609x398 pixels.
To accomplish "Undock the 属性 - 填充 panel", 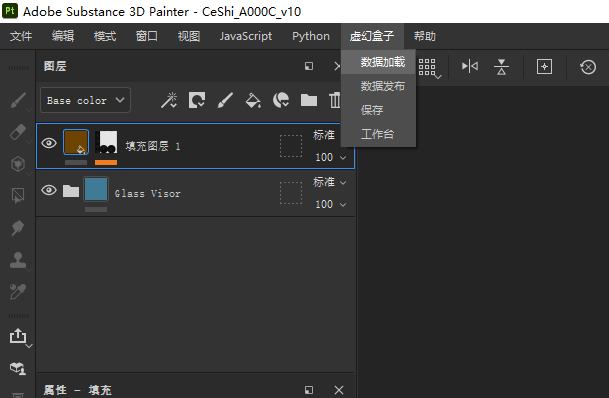I will (x=309, y=390).
